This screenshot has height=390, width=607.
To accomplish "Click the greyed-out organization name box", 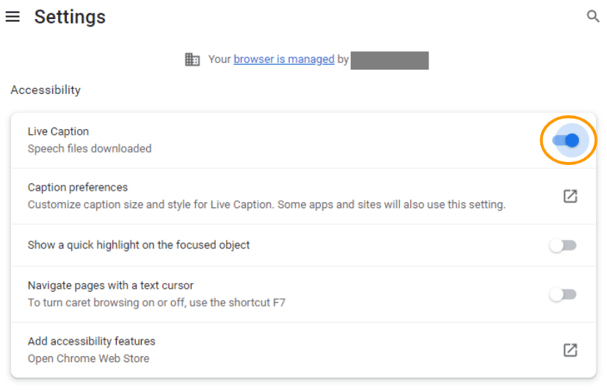I will coord(389,60).
